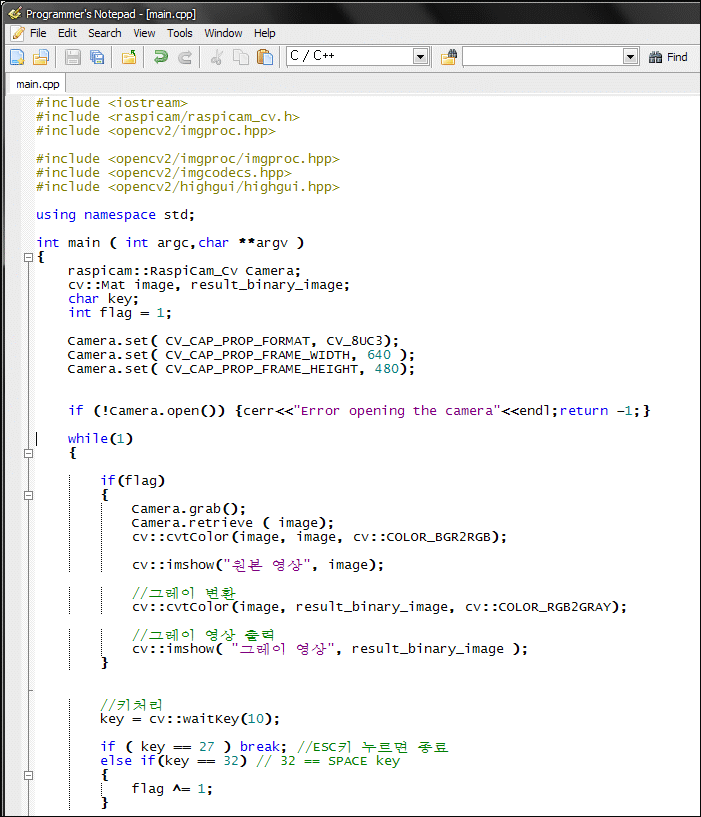Collapse the main function fold marker
701x817 pixels.
[29, 256]
